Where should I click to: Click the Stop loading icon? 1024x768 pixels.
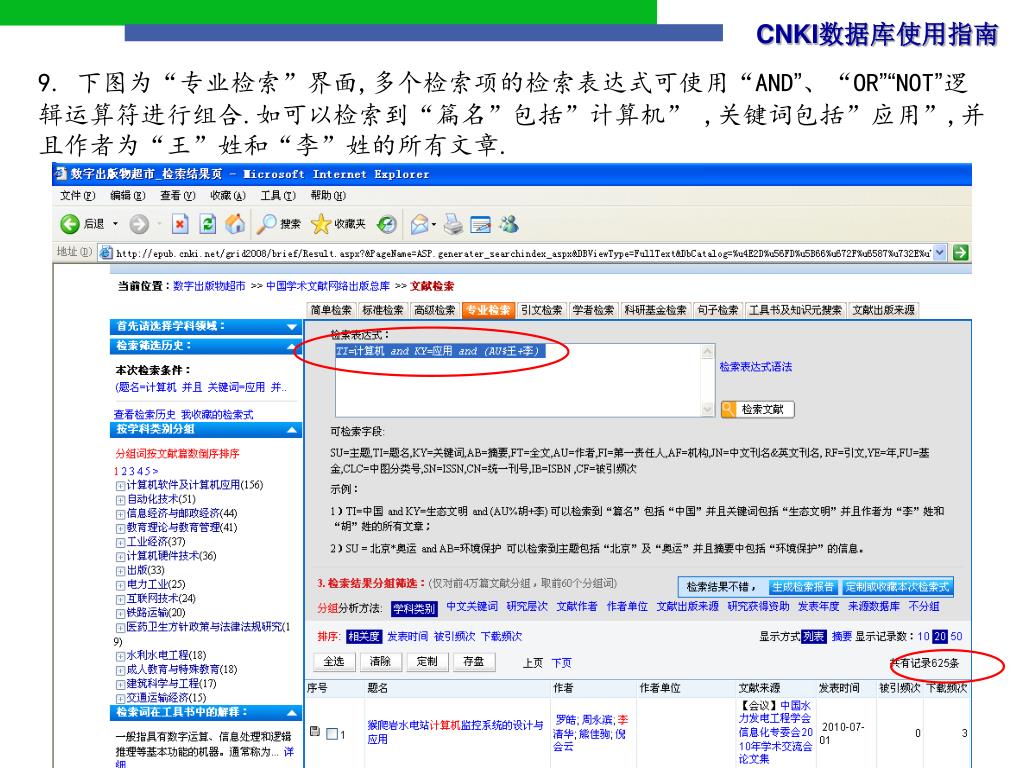point(180,224)
